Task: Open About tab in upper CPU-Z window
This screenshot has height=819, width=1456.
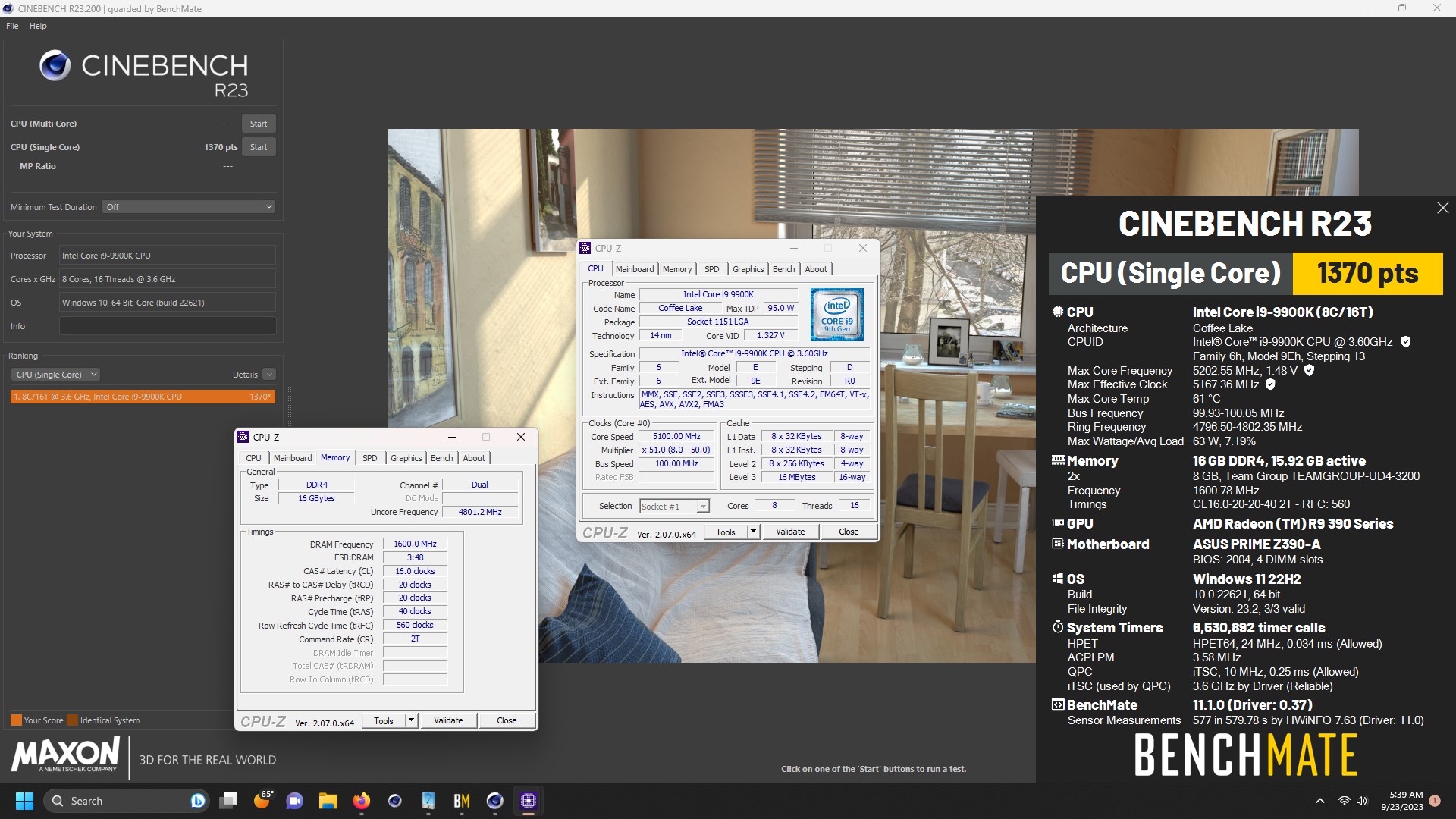Action: pyautogui.click(x=816, y=269)
